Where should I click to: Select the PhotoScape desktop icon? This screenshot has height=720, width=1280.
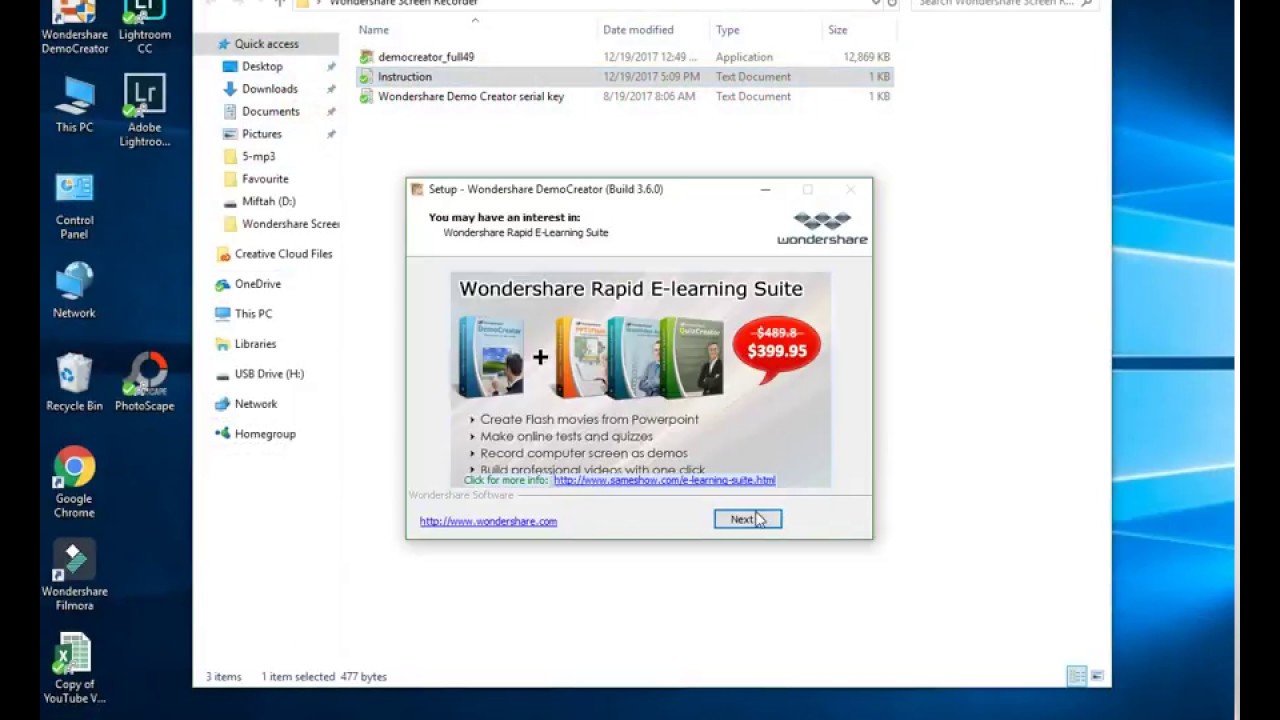tap(144, 382)
